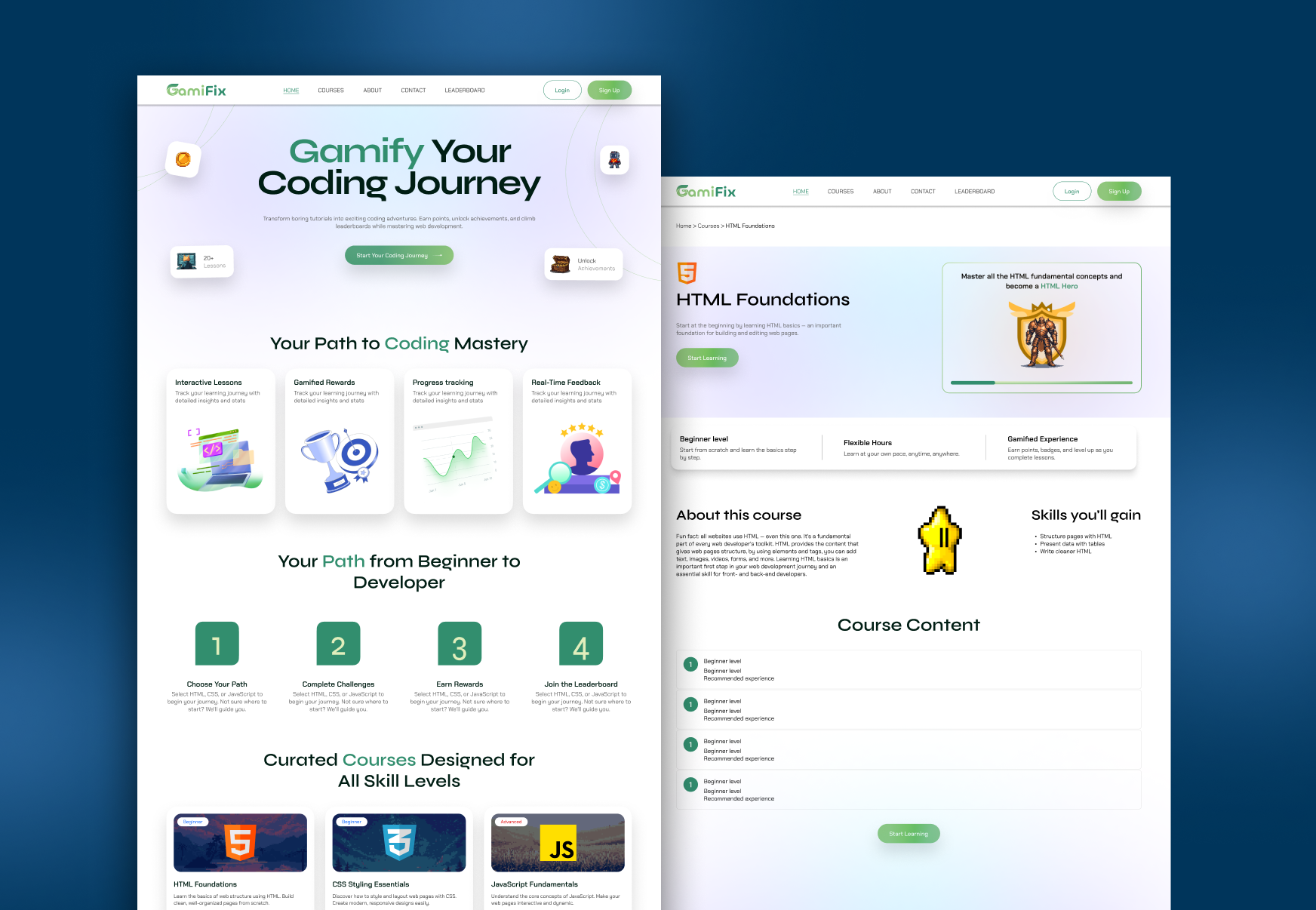Click the HTML Hero link text
The height and width of the screenshot is (910, 1316).
[1059, 286]
